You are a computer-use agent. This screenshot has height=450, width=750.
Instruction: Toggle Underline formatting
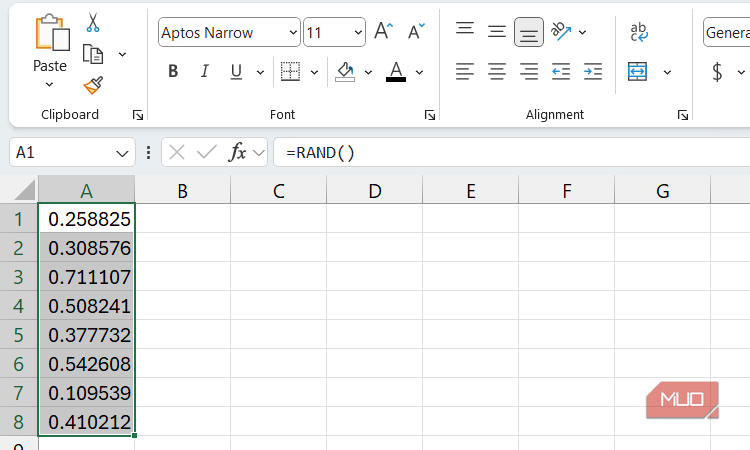[x=236, y=72]
